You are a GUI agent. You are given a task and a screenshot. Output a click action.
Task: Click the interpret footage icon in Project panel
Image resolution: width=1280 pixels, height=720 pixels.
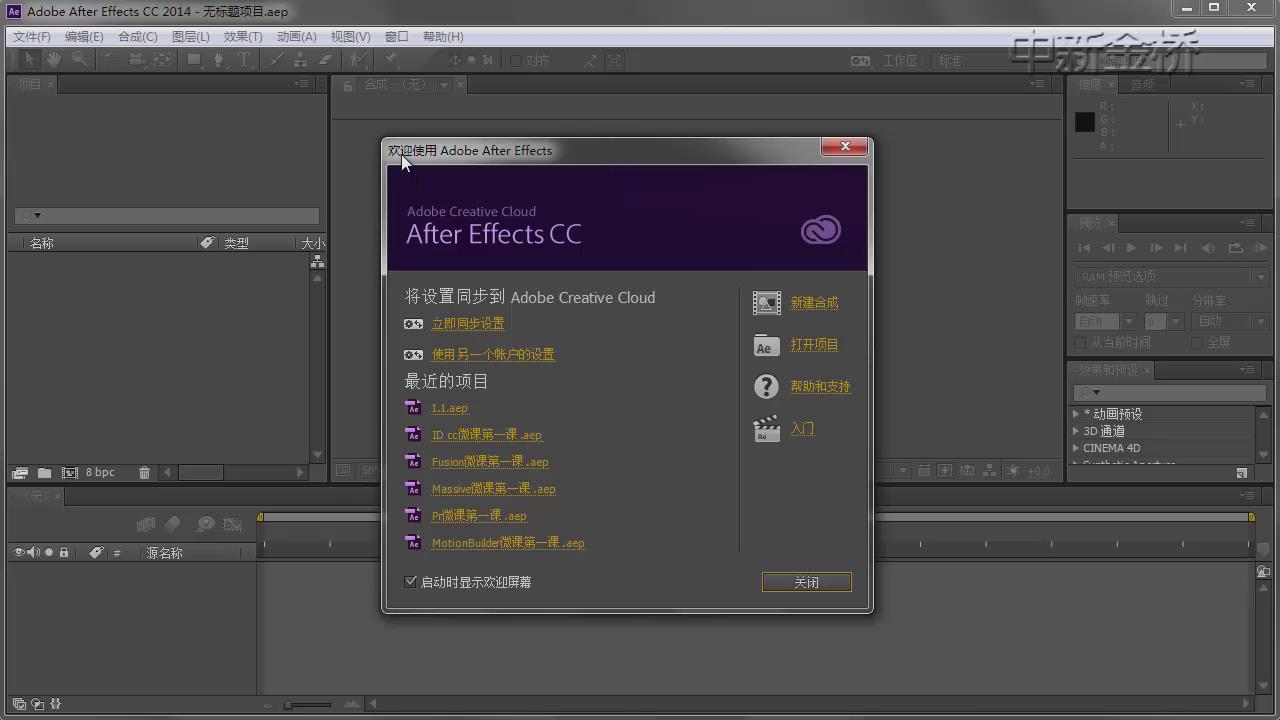19,472
